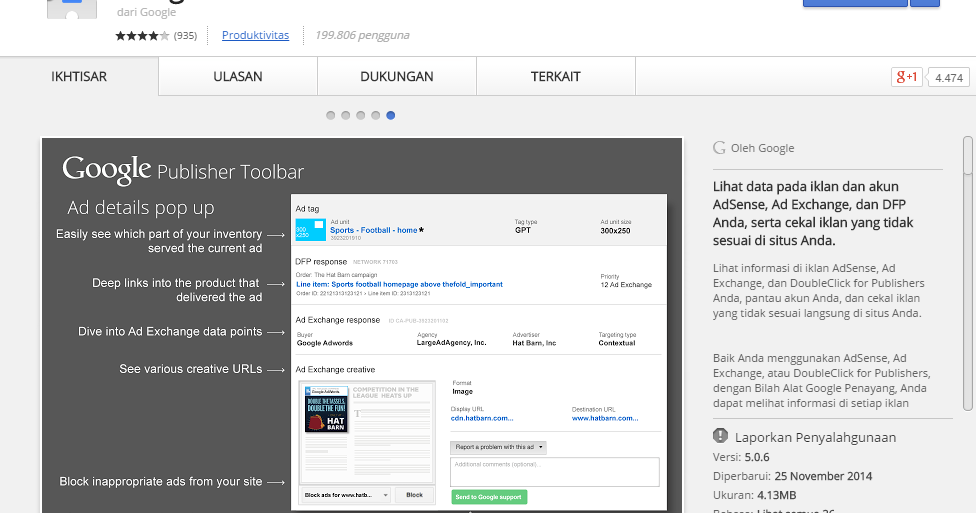Click the extension icon at top left
Image resolution: width=976 pixels, height=513 pixels.
point(72,10)
